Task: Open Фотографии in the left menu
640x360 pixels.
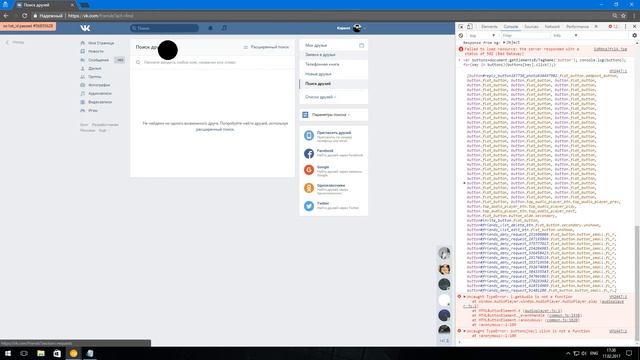Action: point(95,85)
